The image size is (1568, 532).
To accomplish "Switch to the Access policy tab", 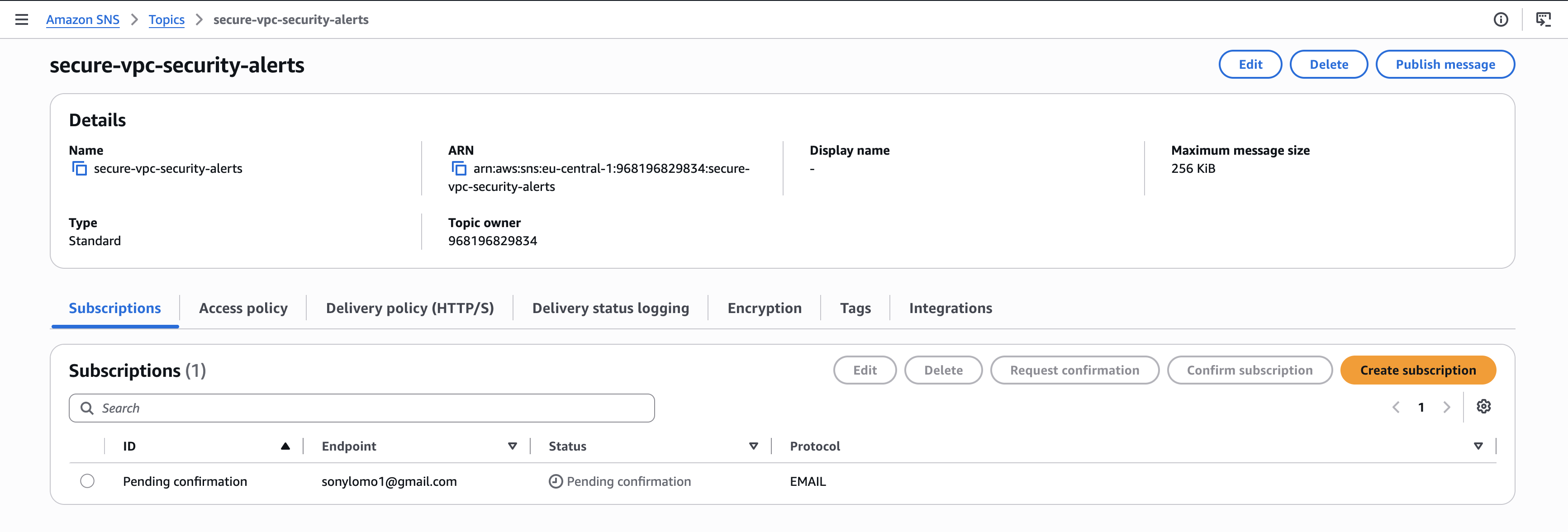I will [x=243, y=308].
